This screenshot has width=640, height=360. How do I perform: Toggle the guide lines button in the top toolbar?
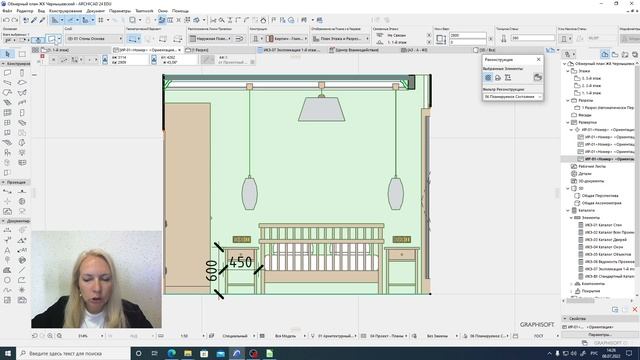(x=55, y=20)
